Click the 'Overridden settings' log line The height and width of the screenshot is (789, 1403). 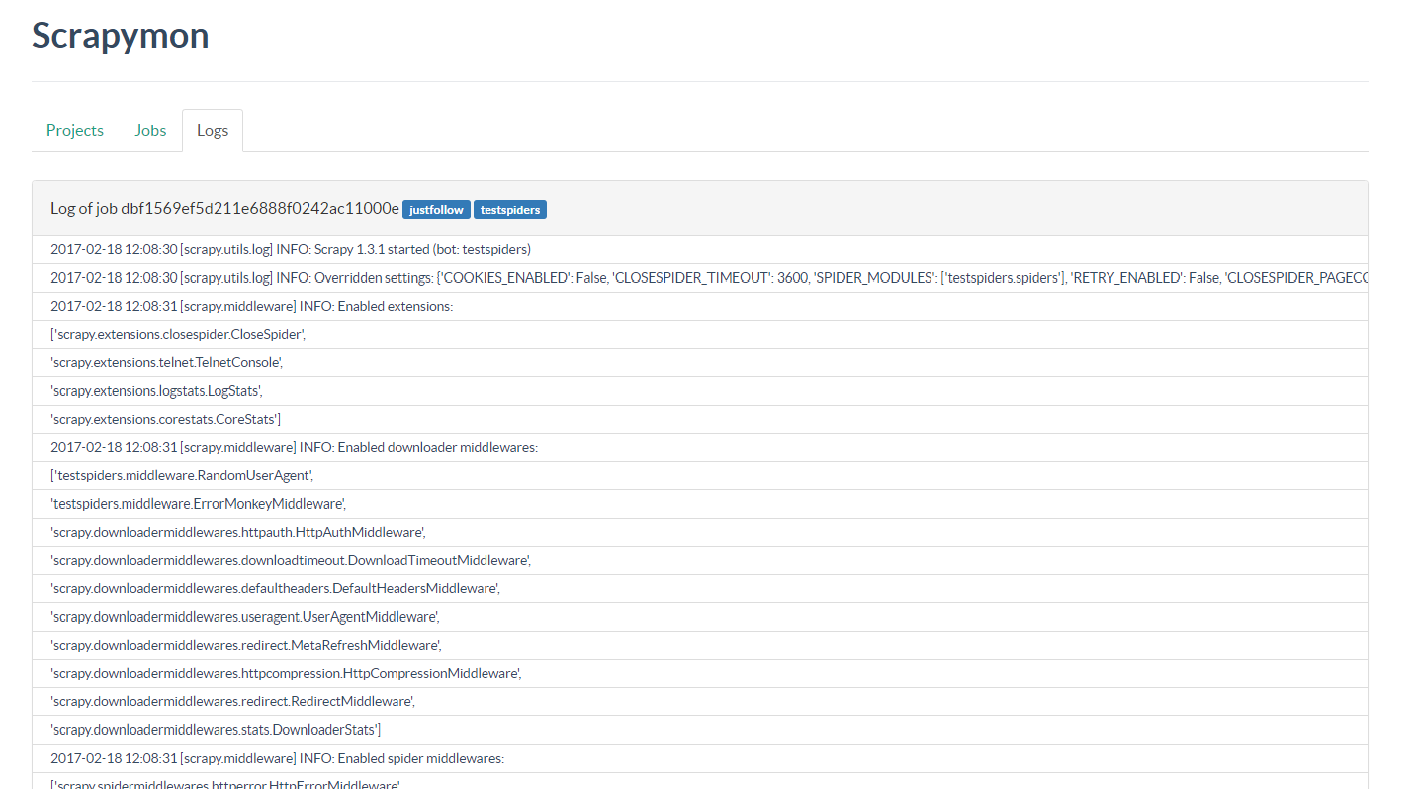tap(700, 278)
